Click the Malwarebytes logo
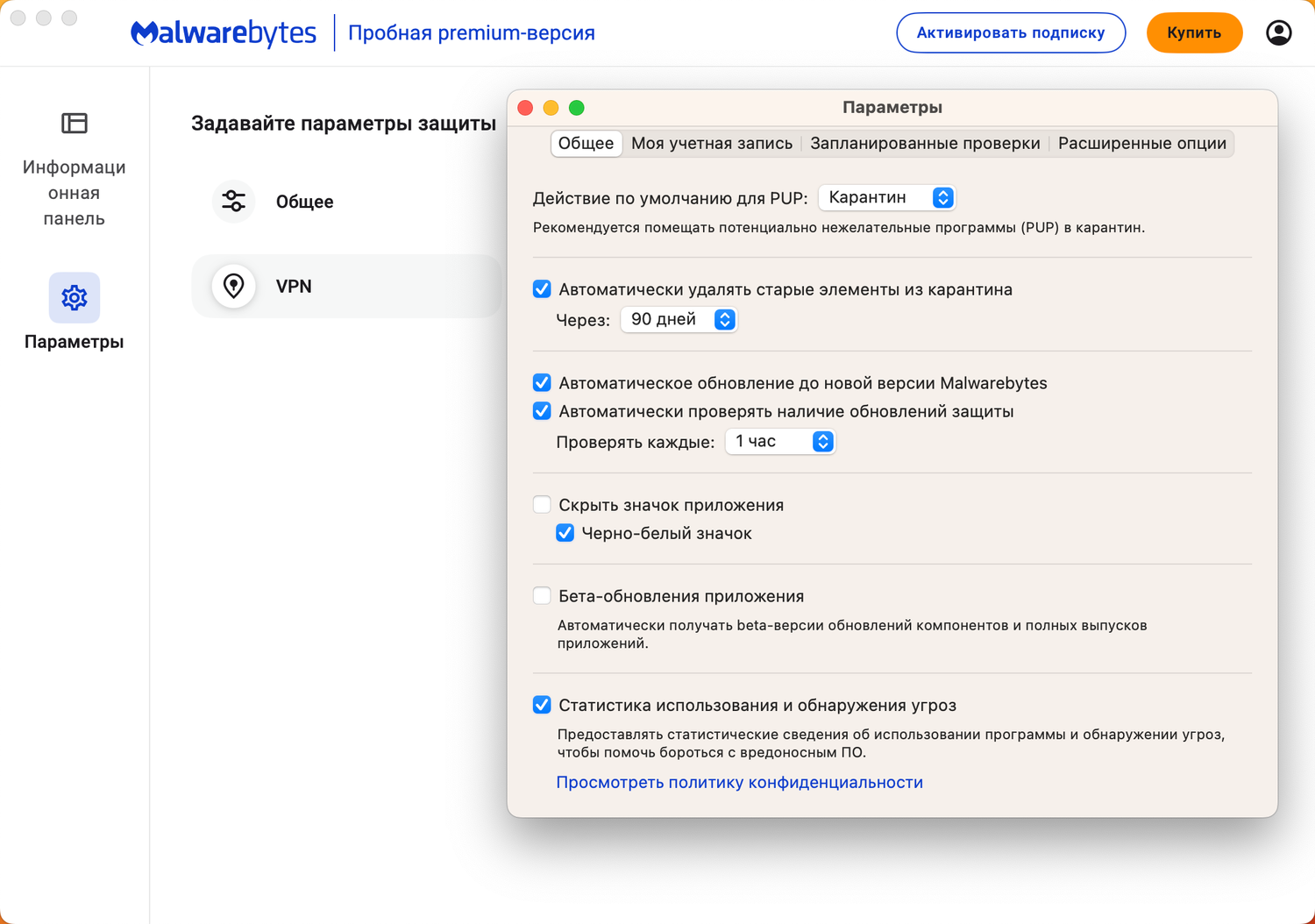 click(x=224, y=33)
